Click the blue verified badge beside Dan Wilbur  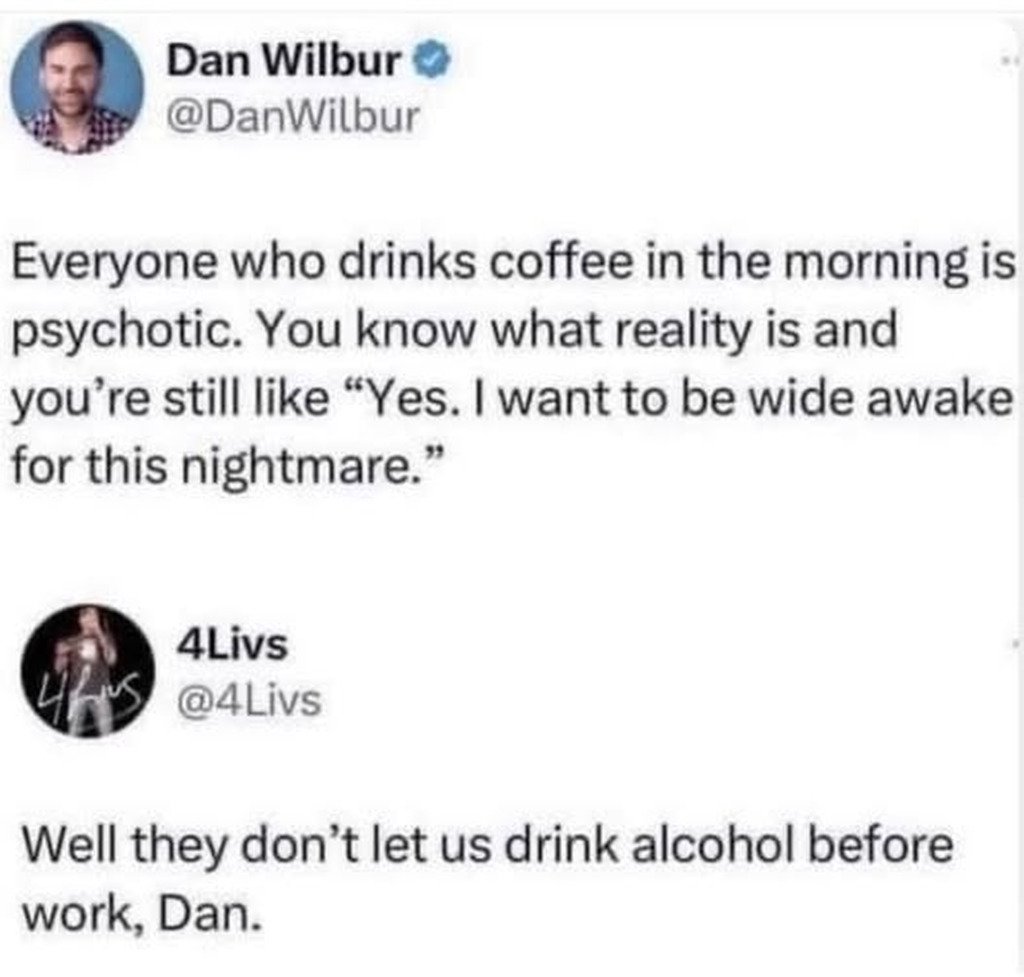click(x=432, y=61)
